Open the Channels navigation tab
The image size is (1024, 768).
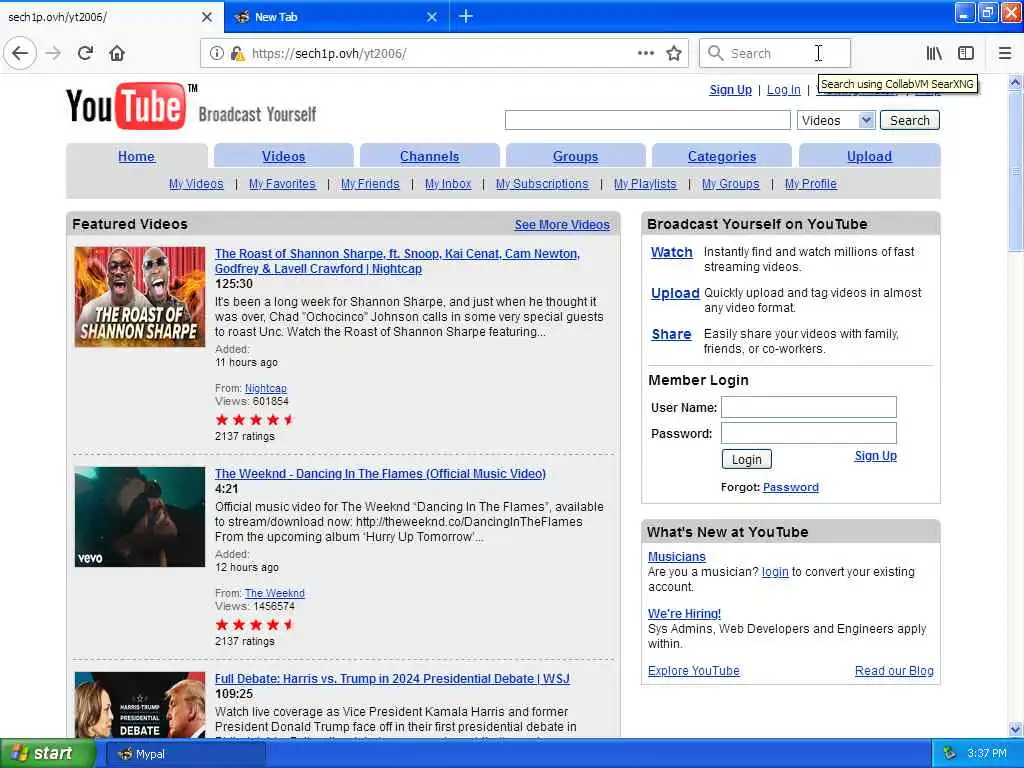pyautogui.click(x=429, y=156)
